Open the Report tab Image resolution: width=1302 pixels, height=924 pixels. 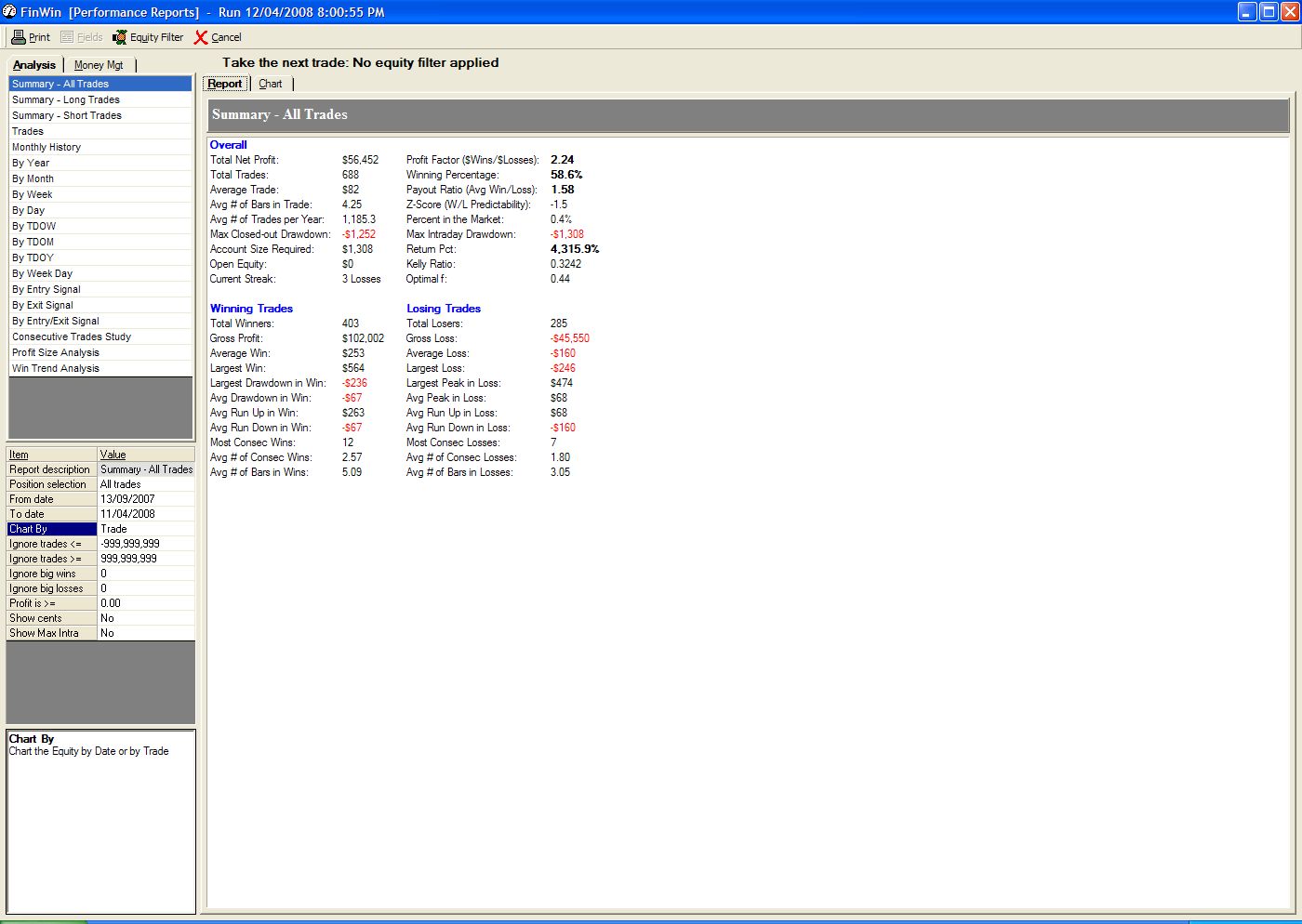pos(225,84)
